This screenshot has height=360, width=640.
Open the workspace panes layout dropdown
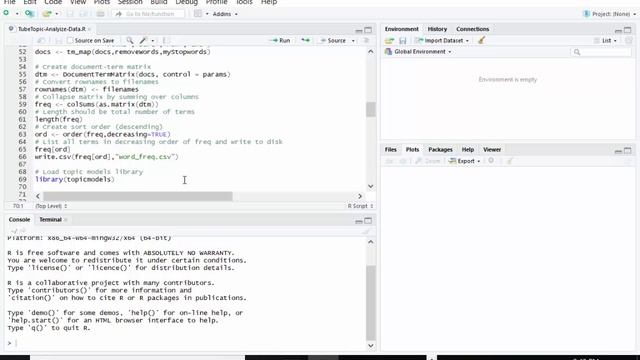[x=201, y=14]
